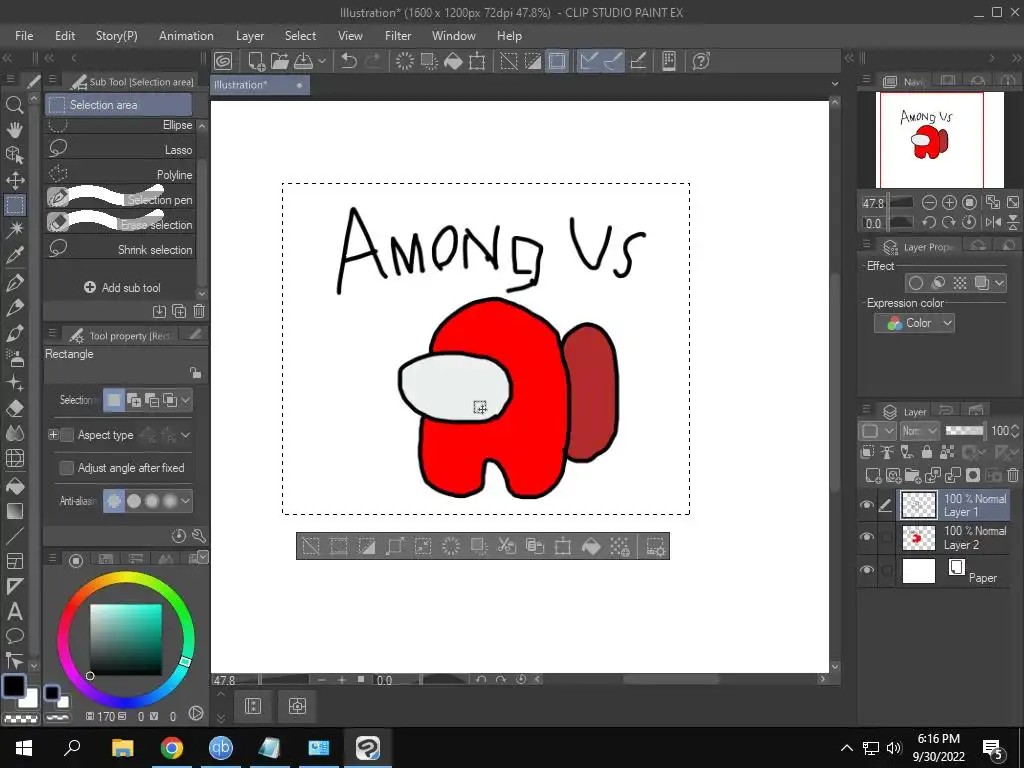Select the Auto select magic wand tool
Image resolution: width=1024 pixels, height=768 pixels.
[14, 229]
